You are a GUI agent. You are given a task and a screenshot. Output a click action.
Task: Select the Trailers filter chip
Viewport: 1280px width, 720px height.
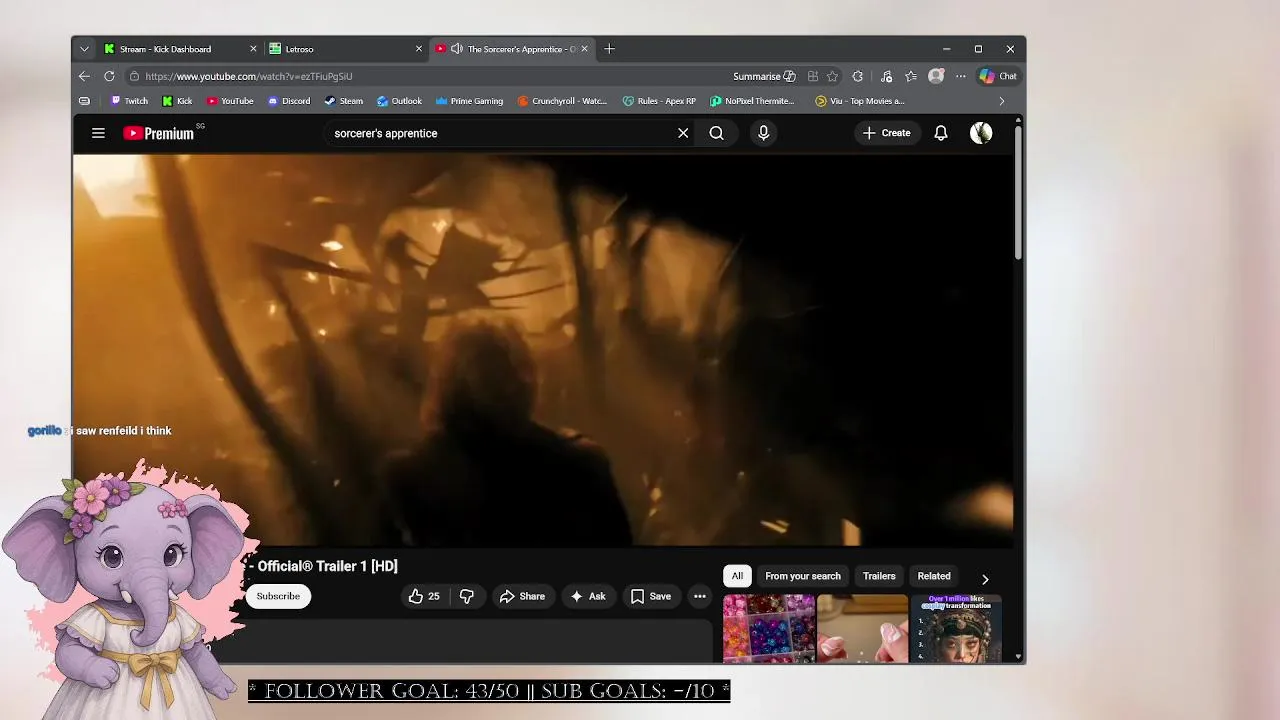click(x=879, y=576)
